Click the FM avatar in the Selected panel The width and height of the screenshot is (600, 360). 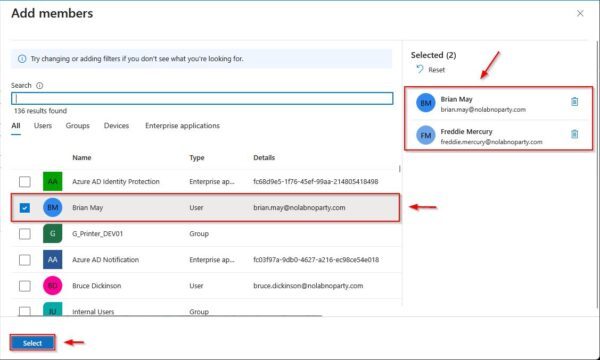pos(426,135)
